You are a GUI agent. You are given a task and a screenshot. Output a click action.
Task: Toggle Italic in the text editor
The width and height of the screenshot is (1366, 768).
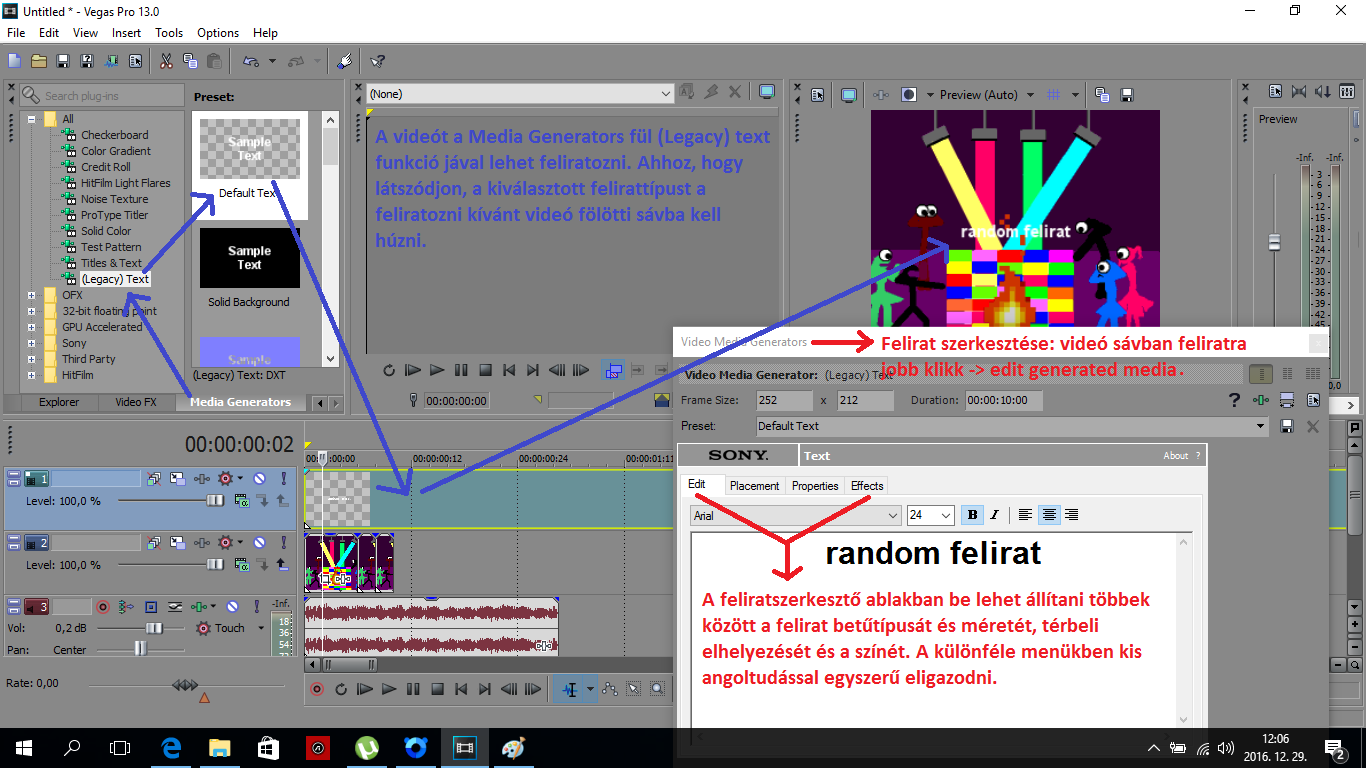pos(994,515)
